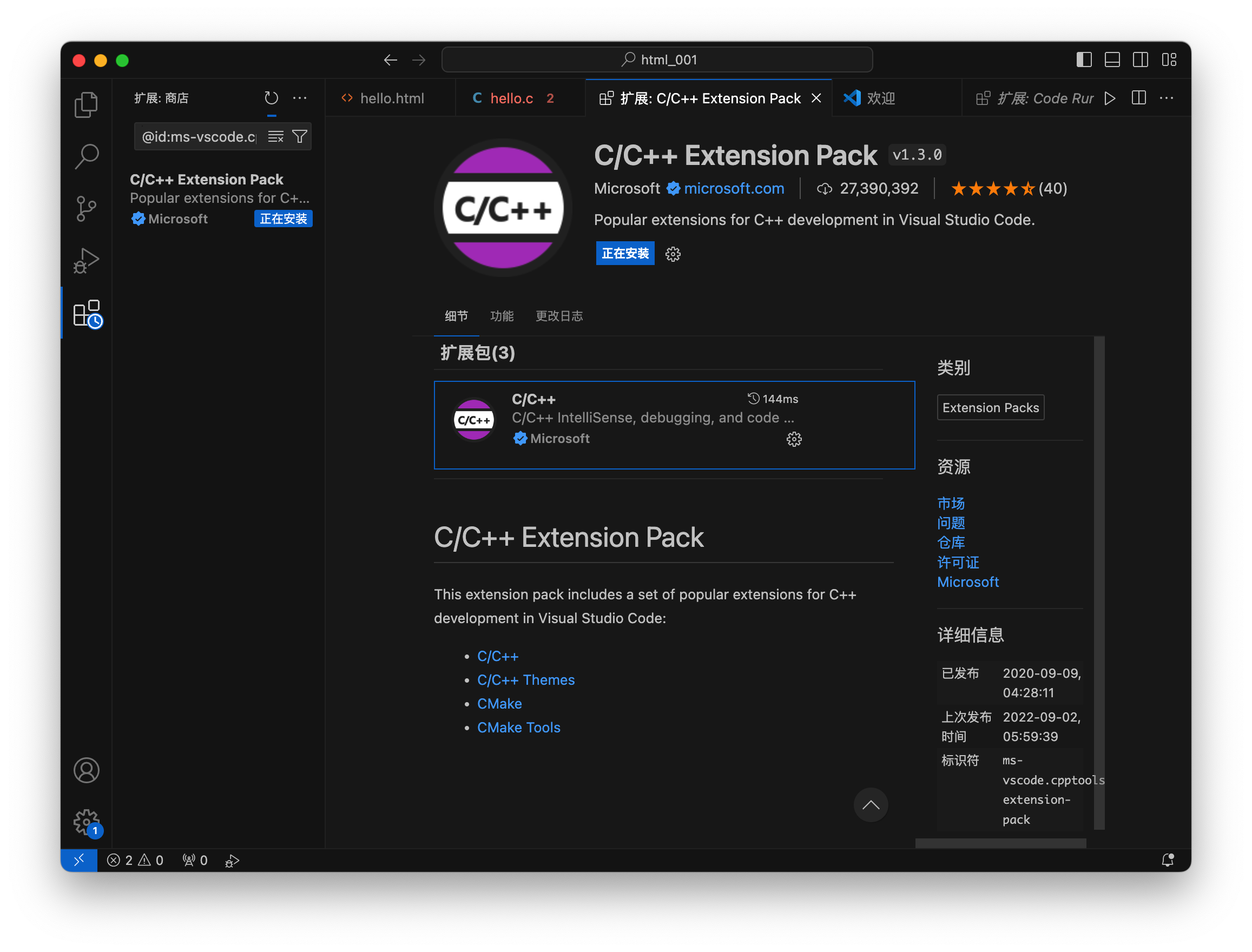This screenshot has width=1252, height=952.
Task: Clear extensions search results
Action: click(x=275, y=136)
